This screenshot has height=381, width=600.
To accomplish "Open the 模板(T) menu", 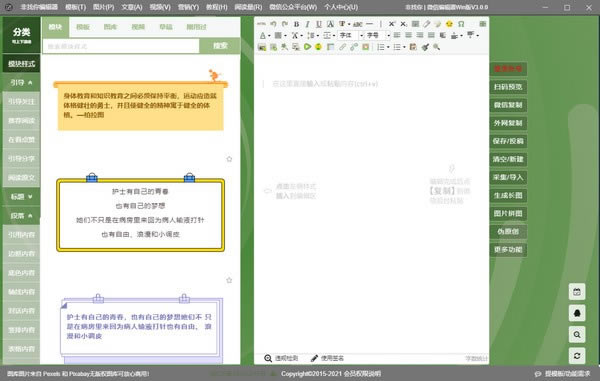I will point(75,7).
